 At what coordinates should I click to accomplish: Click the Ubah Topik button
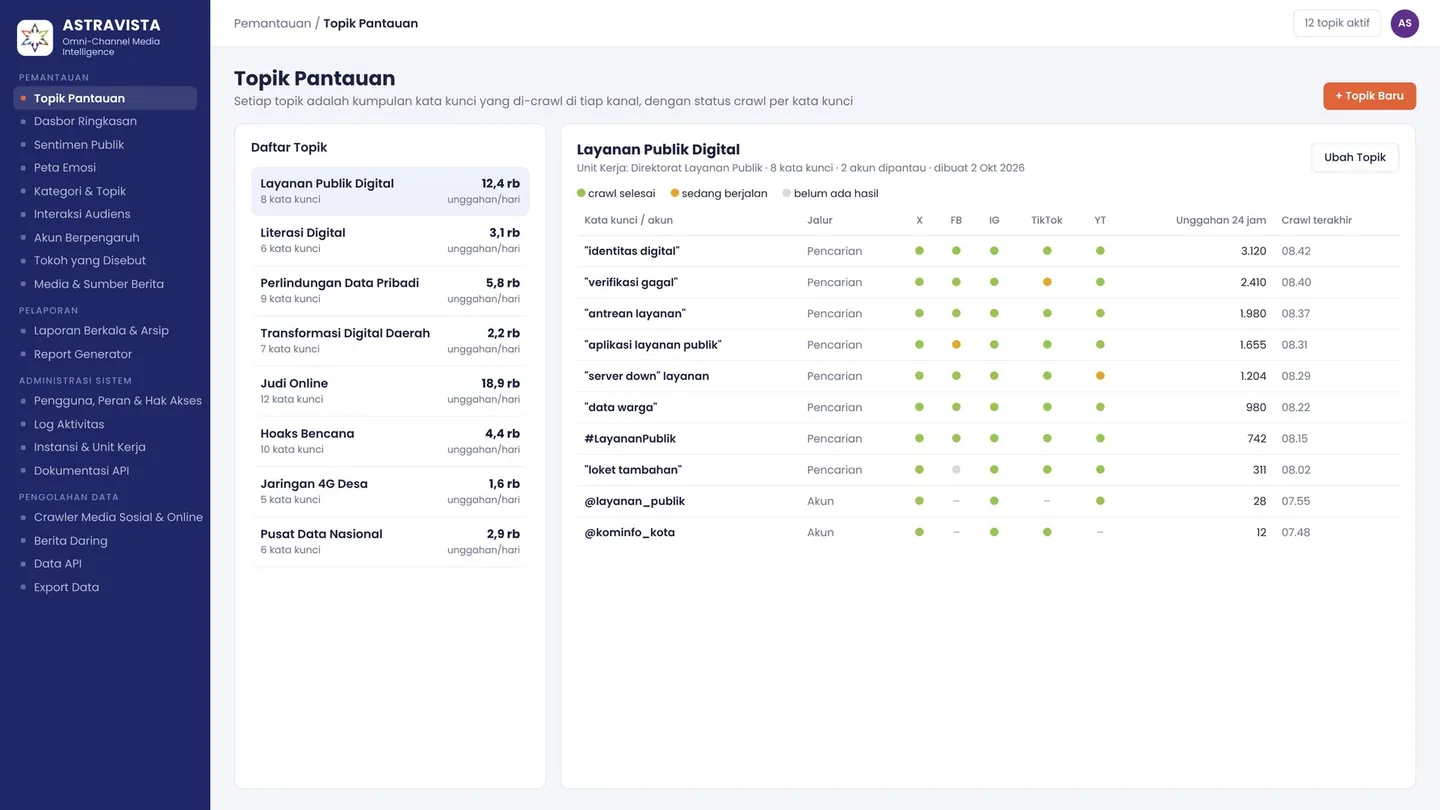pyautogui.click(x=1355, y=157)
